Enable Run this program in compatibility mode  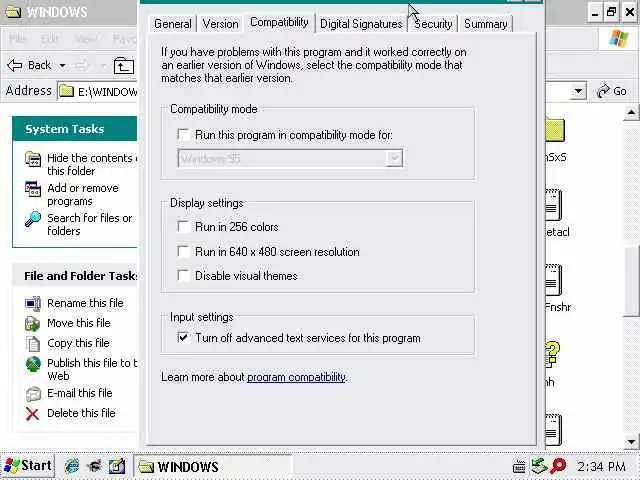pyautogui.click(x=183, y=135)
